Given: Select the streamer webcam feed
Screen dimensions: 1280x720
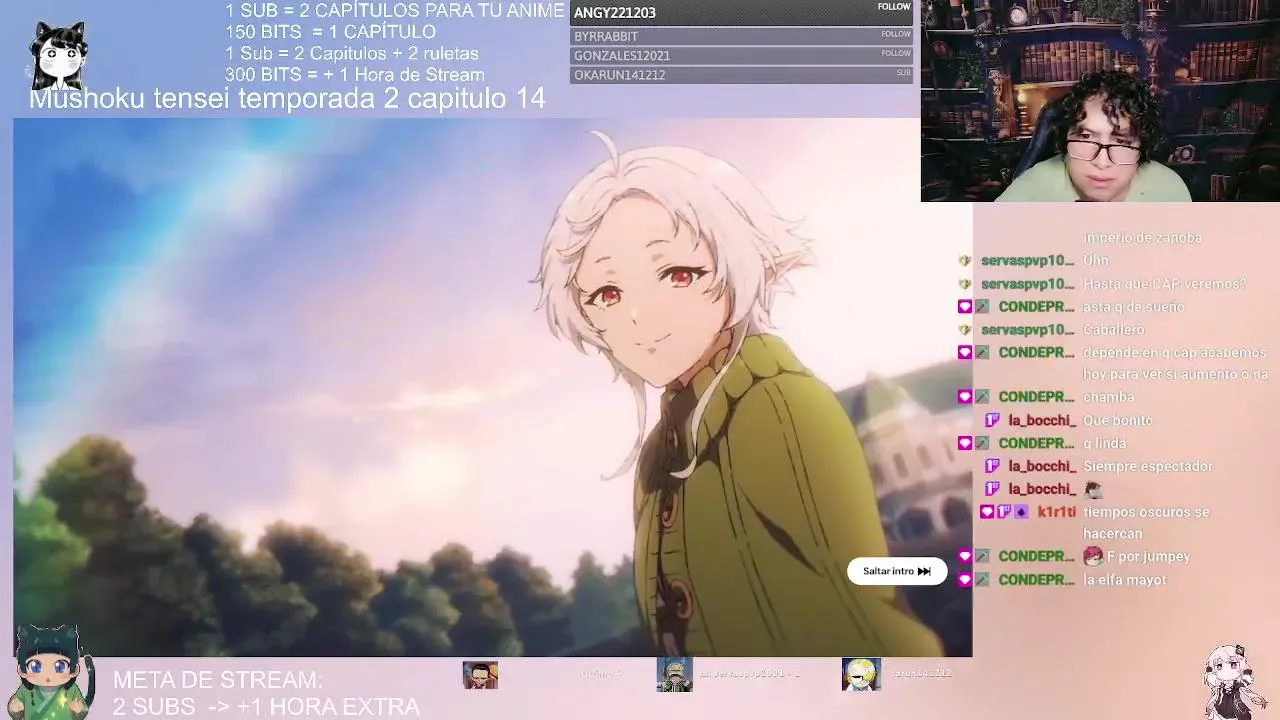Looking at the screenshot, I should (1100, 101).
